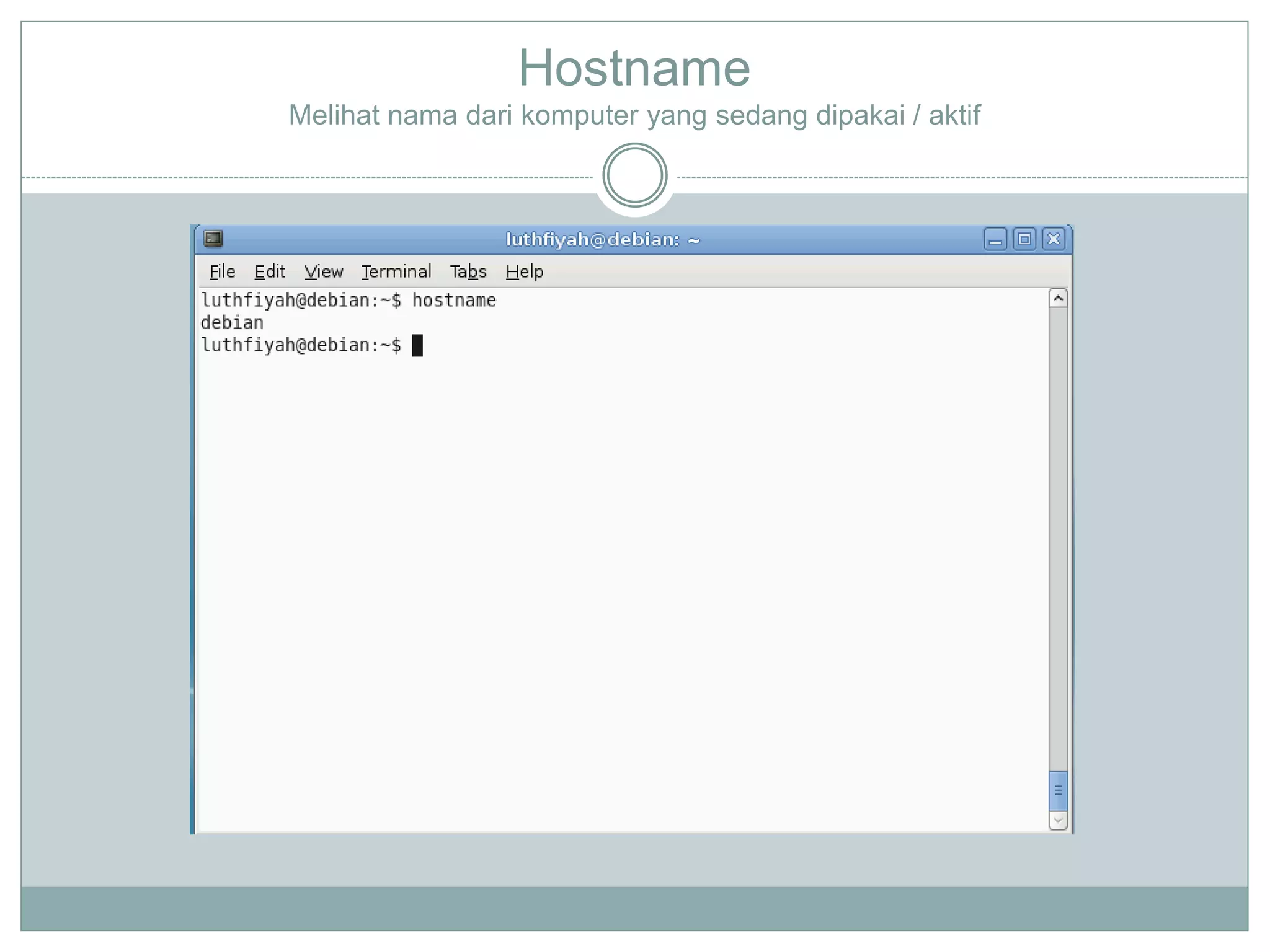Screen dimensions: 1270x952
Task: Click the terminal window icon in title bar
Action: 213,239
